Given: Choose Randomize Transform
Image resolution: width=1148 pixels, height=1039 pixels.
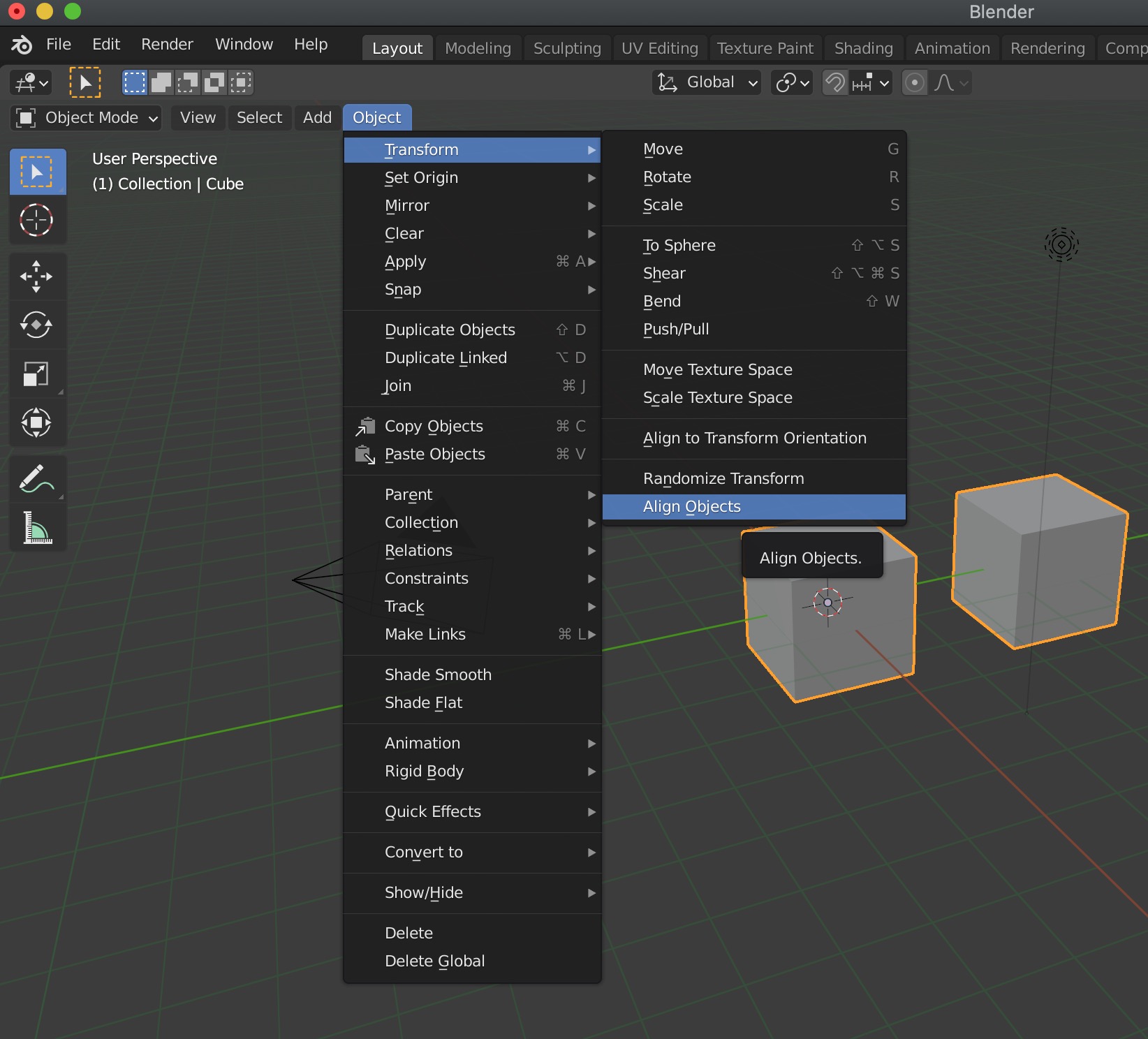Looking at the screenshot, I should coord(754,478).
